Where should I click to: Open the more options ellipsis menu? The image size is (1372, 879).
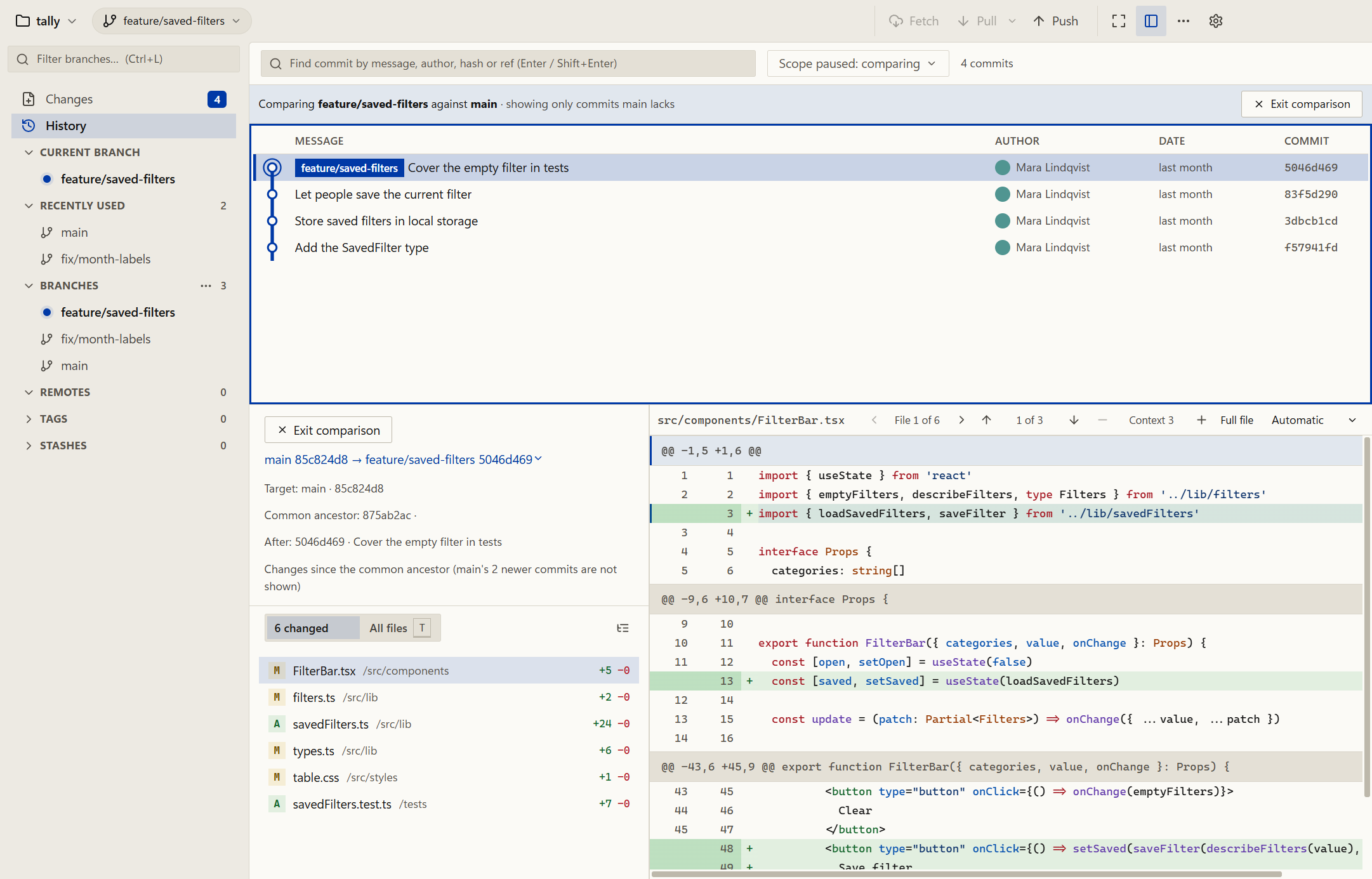[x=1184, y=21]
